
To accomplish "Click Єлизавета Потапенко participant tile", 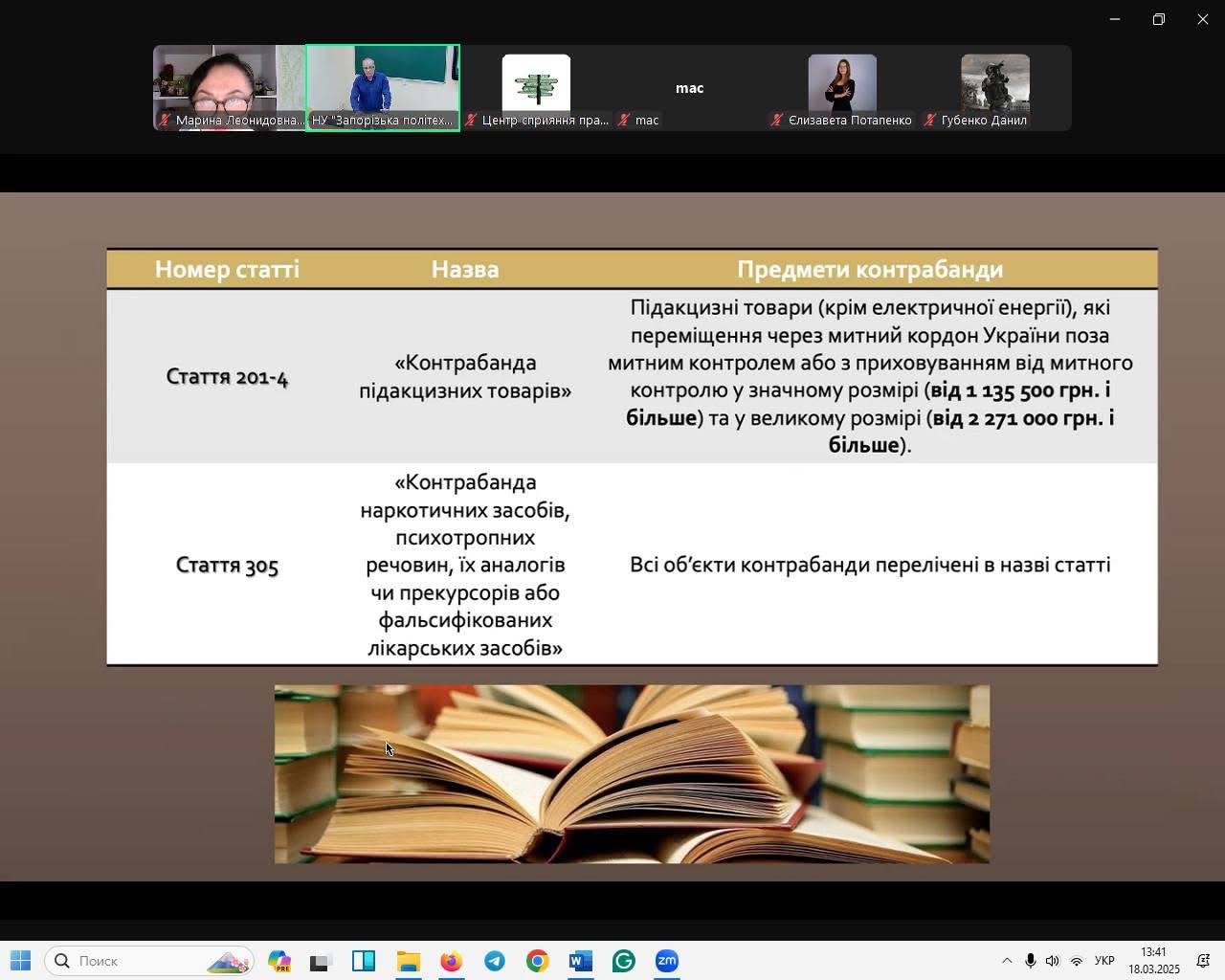I will point(842,87).
